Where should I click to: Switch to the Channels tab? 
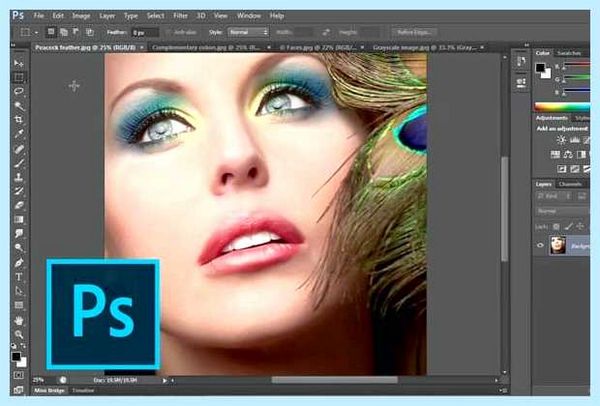coord(570,184)
